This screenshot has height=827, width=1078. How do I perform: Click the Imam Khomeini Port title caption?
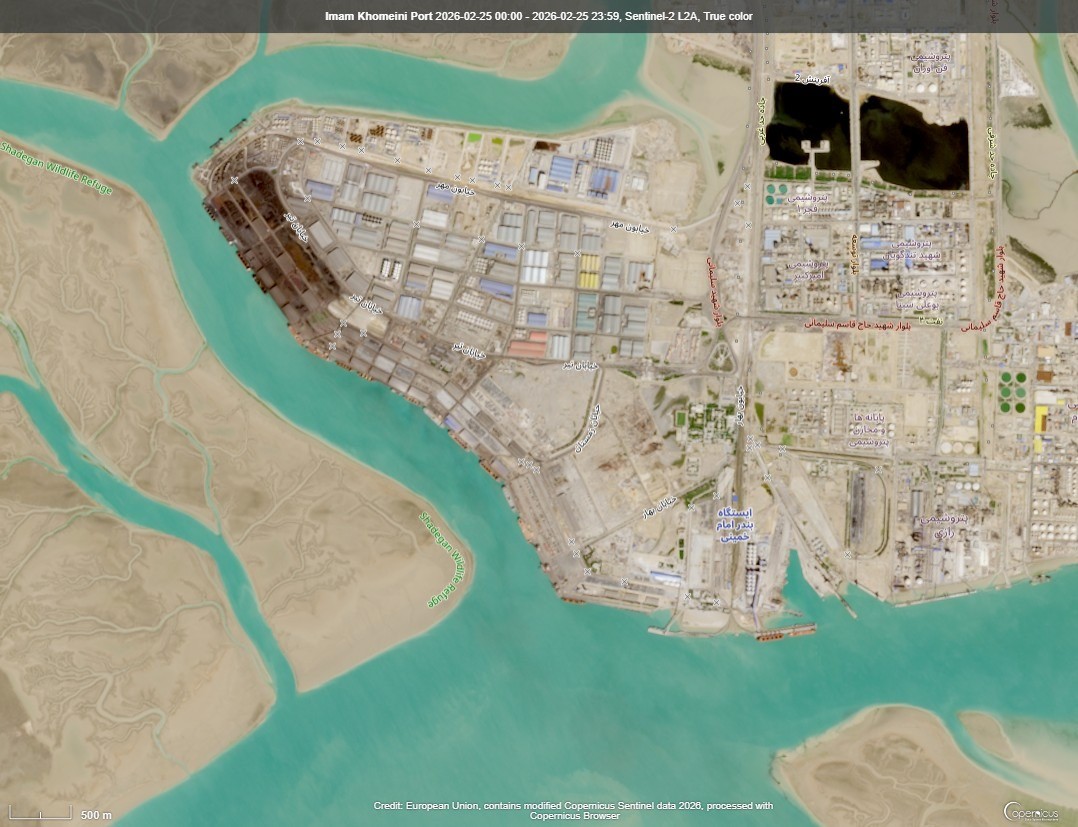(539, 16)
